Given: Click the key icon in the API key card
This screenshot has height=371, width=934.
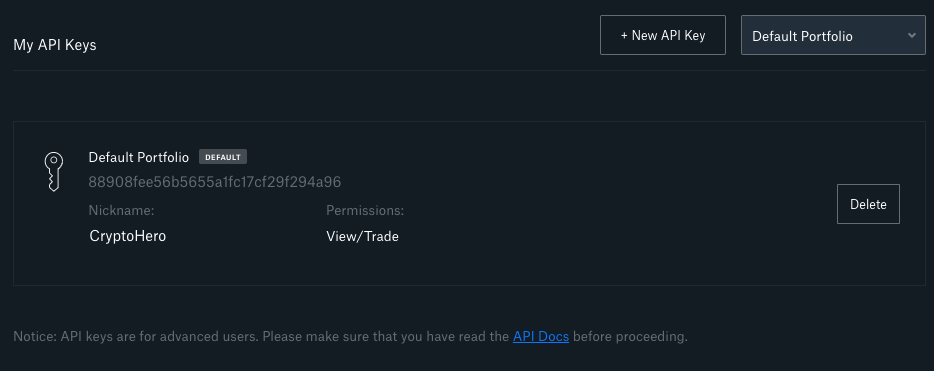Looking at the screenshot, I should pyautogui.click(x=53, y=172).
